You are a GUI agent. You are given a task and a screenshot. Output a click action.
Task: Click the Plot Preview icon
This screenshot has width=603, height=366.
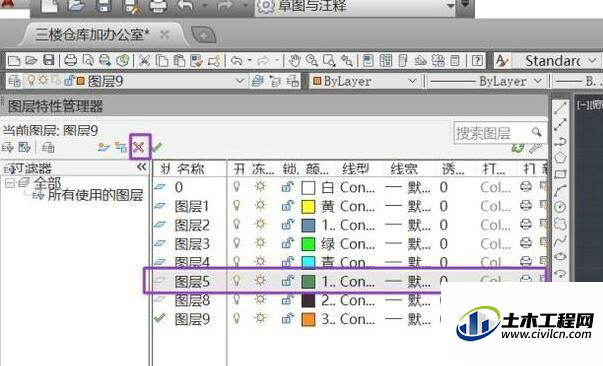(88, 60)
